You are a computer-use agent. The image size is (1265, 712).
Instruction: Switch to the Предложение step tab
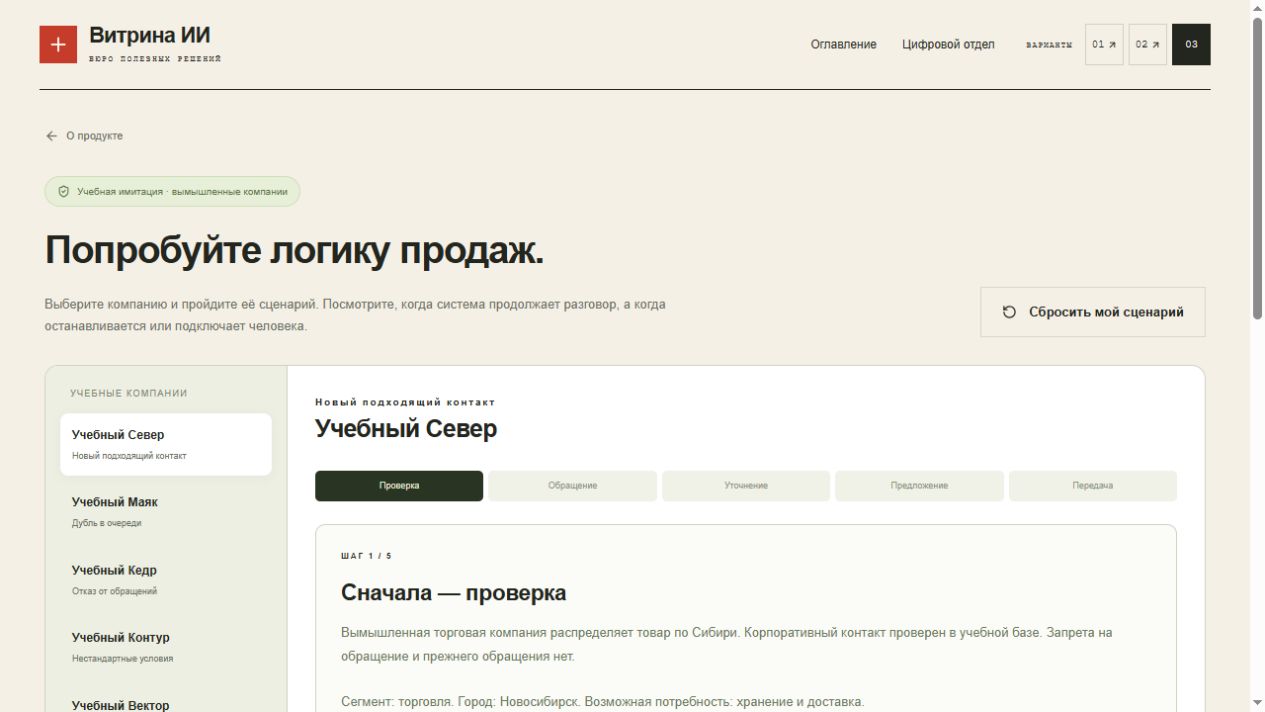coord(919,486)
